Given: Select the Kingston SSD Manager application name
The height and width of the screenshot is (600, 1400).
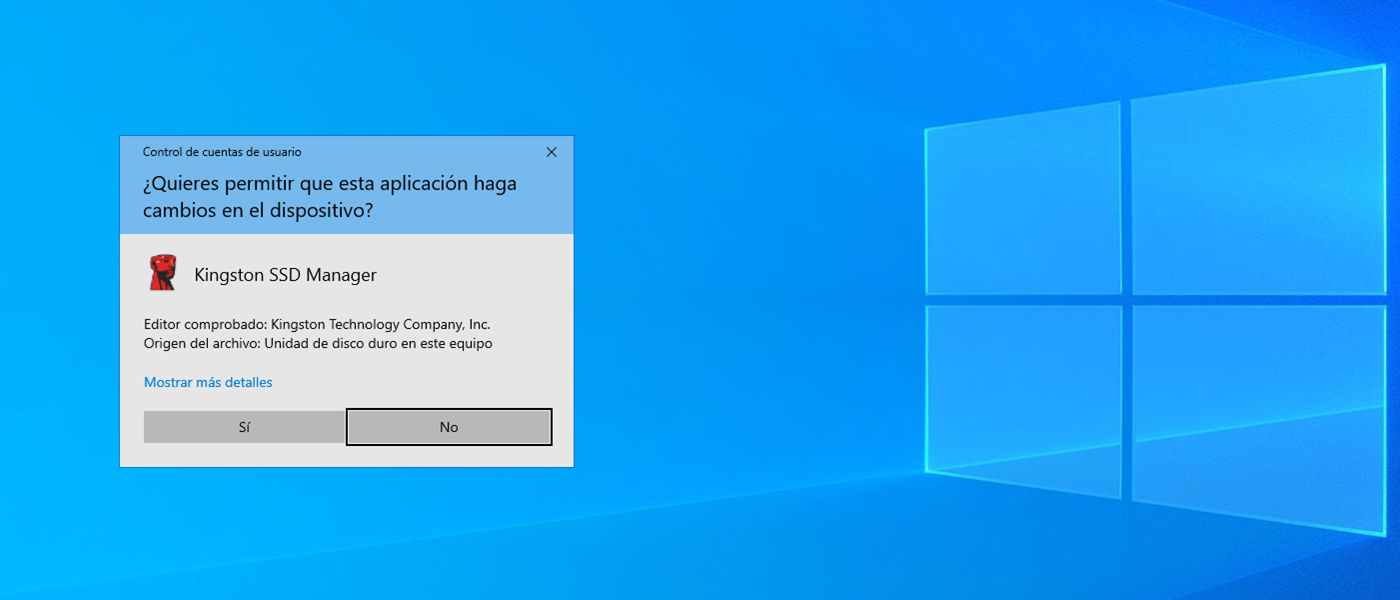Looking at the screenshot, I should [x=285, y=275].
